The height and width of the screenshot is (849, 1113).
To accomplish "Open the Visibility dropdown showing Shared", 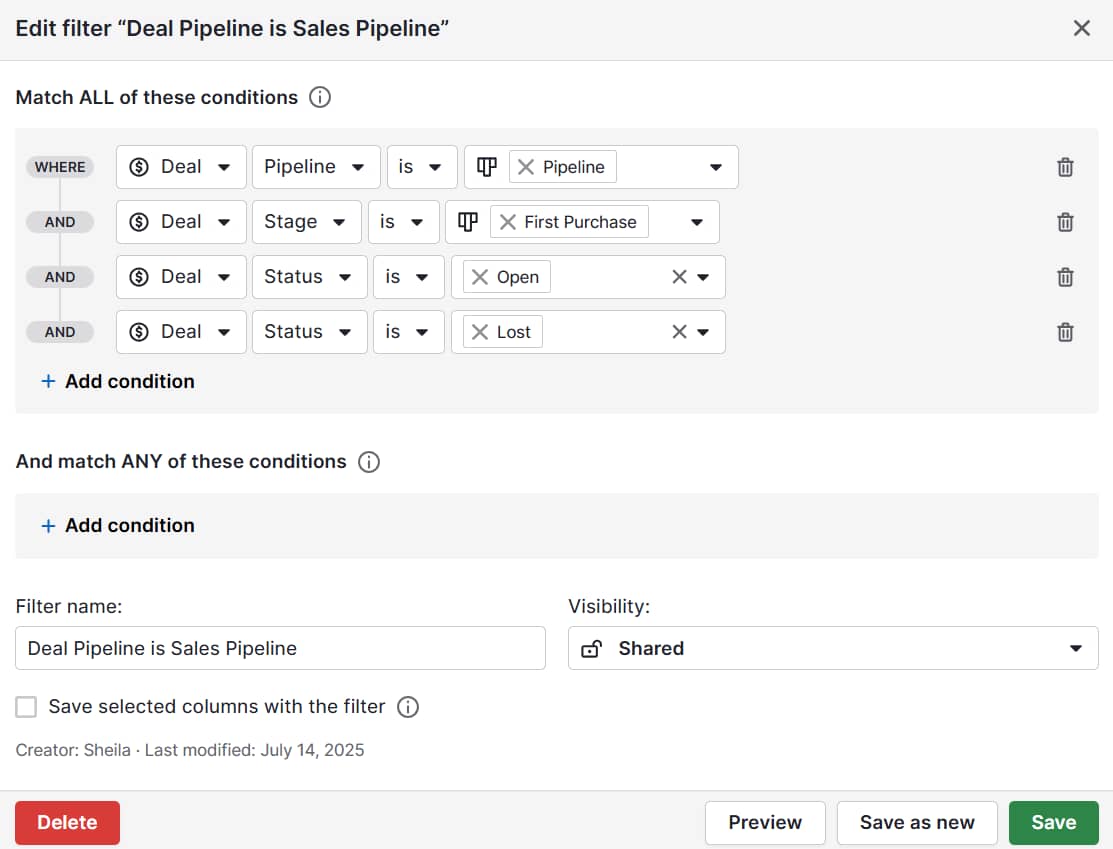I will 1075,648.
